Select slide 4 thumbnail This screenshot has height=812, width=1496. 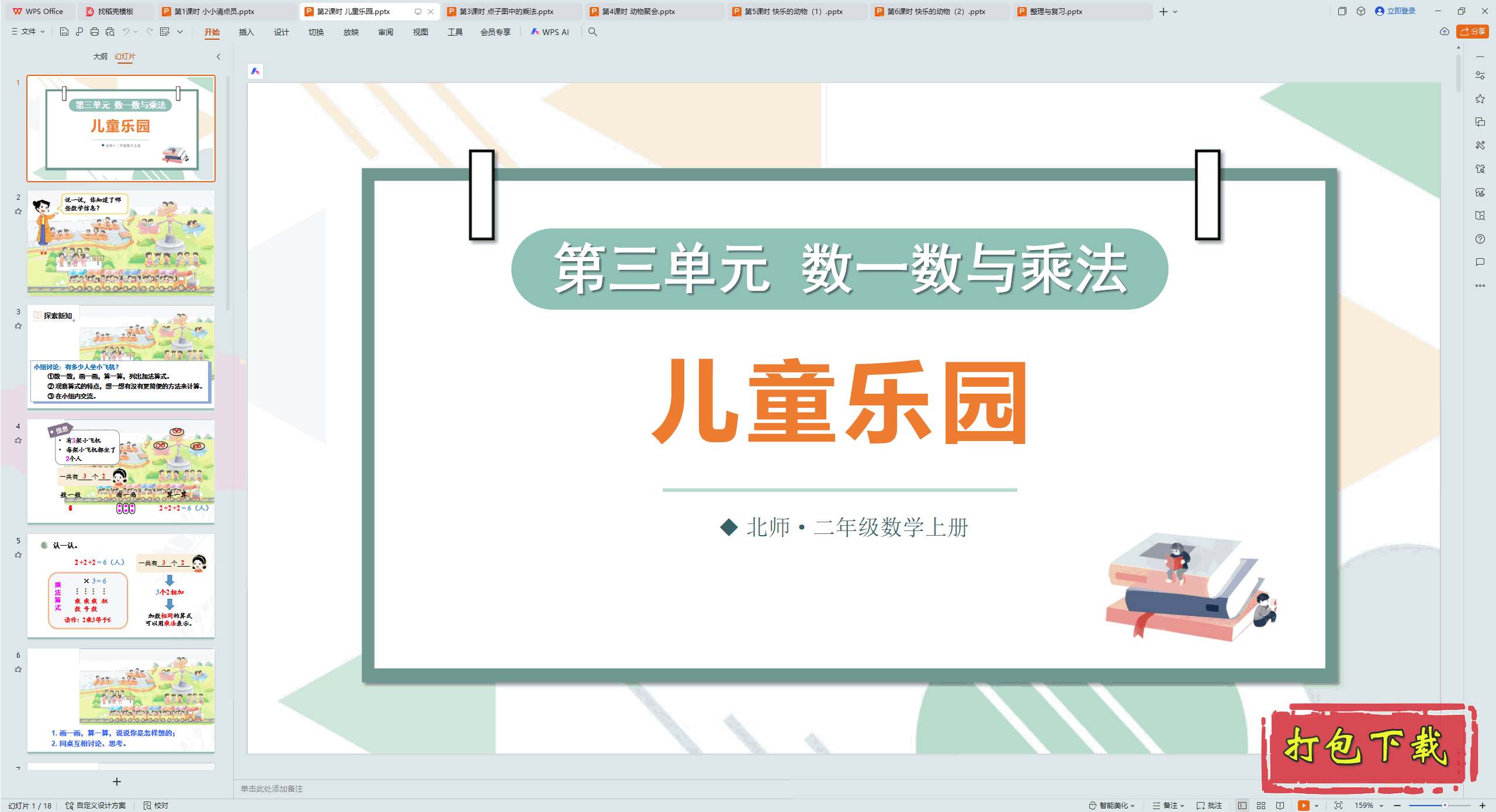pos(121,471)
